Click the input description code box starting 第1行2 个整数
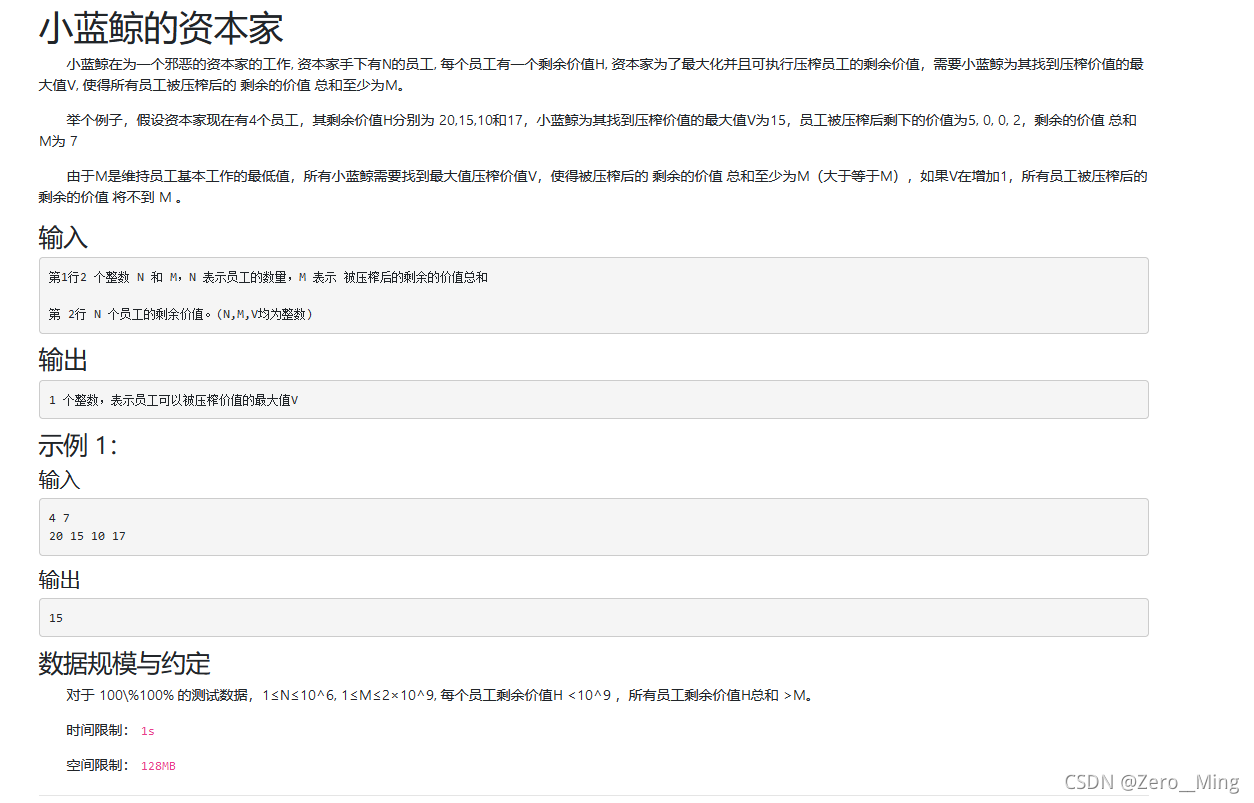Screen dimensions: 1254x803 click(593, 295)
